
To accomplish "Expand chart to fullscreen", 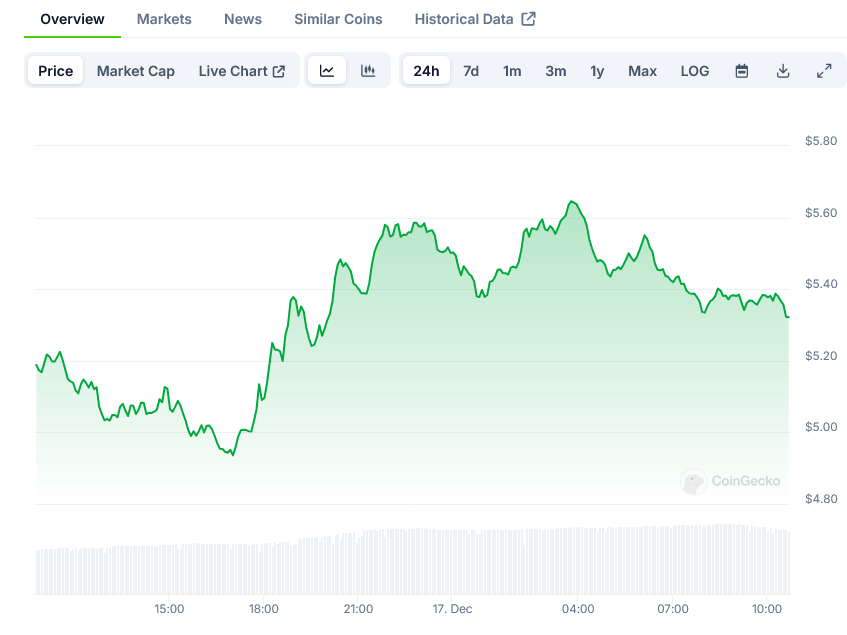I will [824, 71].
